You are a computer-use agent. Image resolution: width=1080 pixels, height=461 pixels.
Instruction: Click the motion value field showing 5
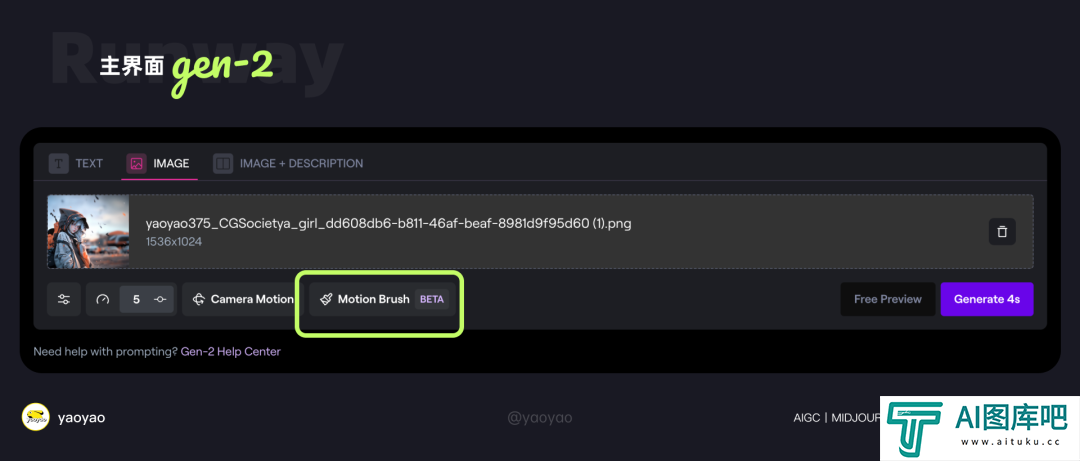(136, 299)
